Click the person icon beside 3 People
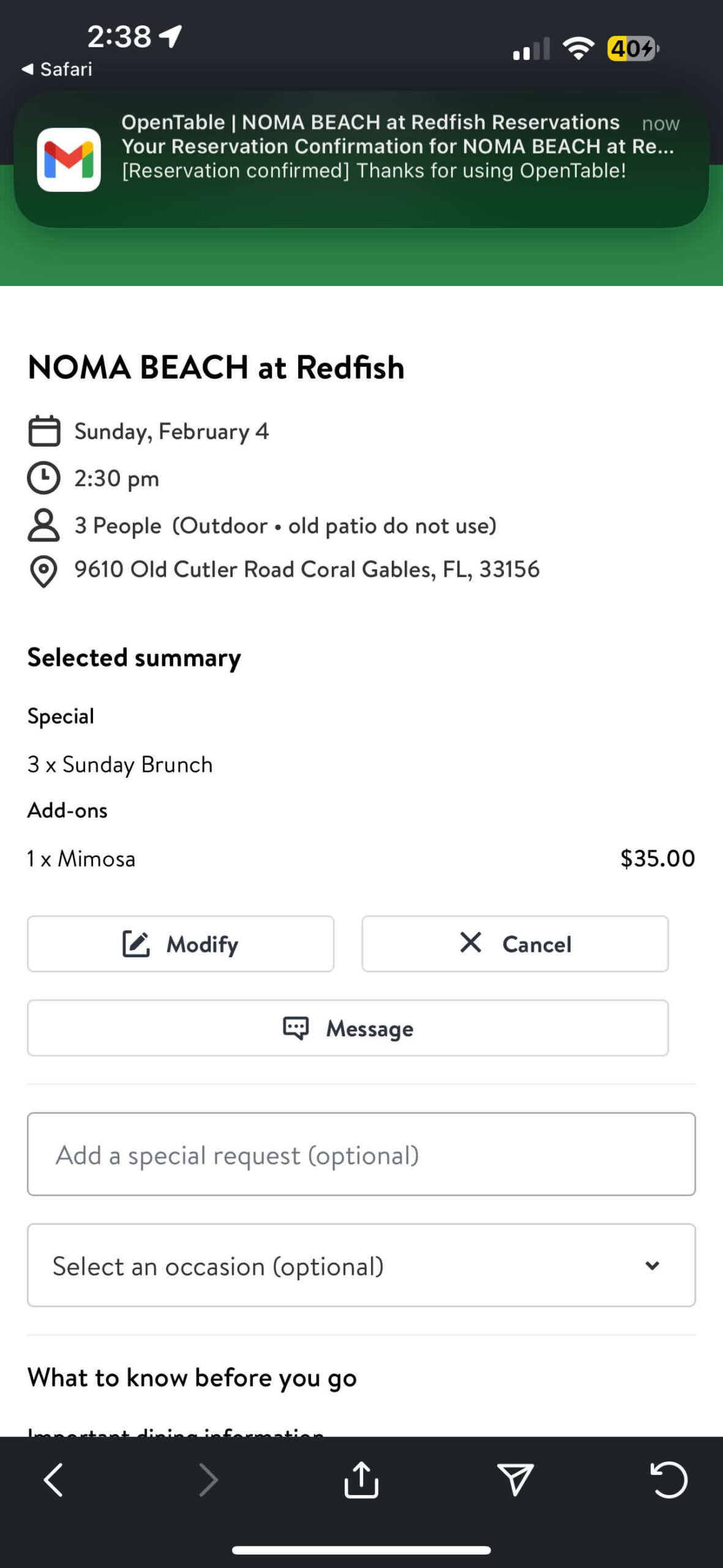This screenshot has width=723, height=1568. coord(44,526)
